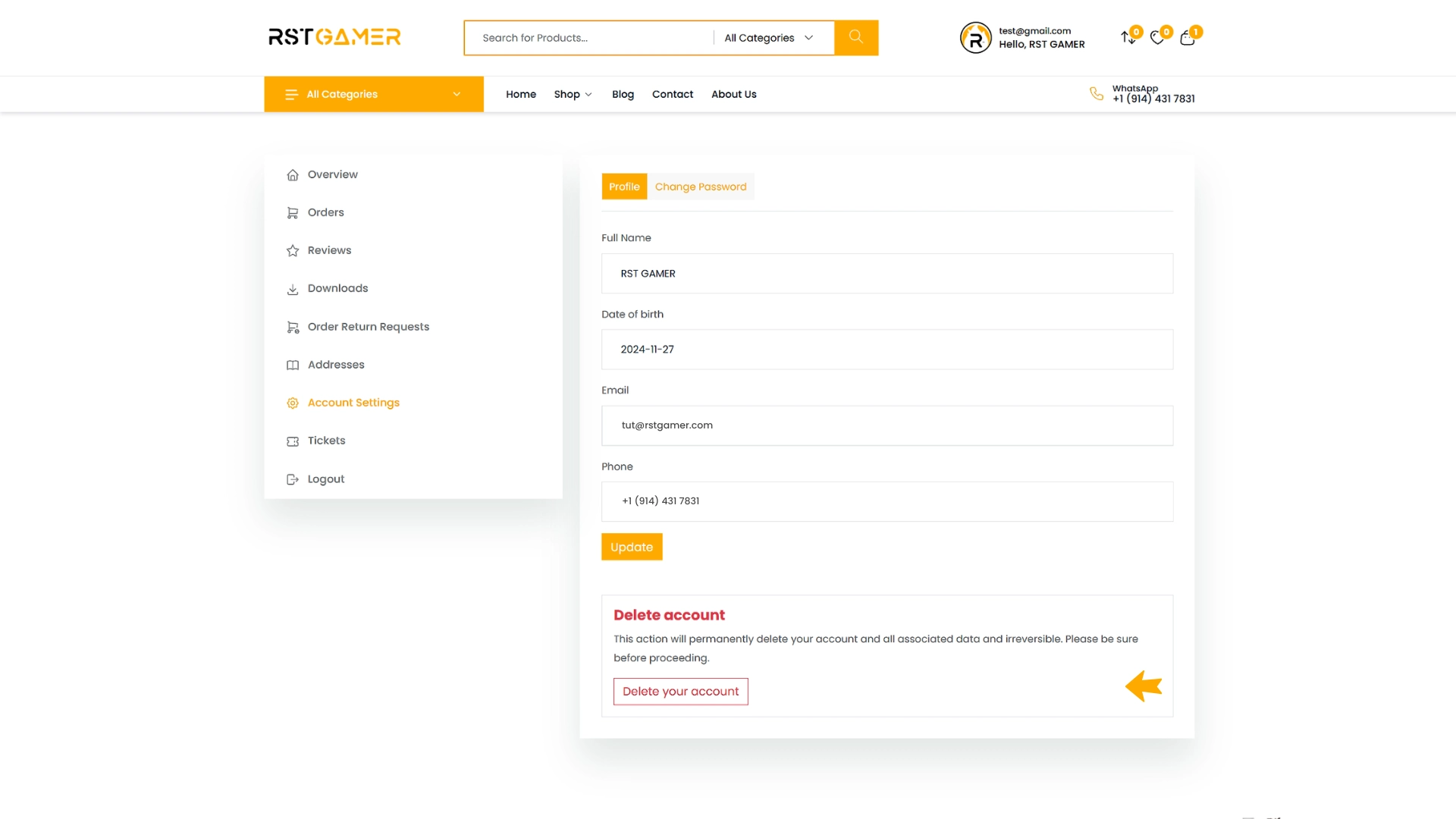Screen dimensions: 1456x819
Task: Click the Phone input field
Action: [887, 501]
